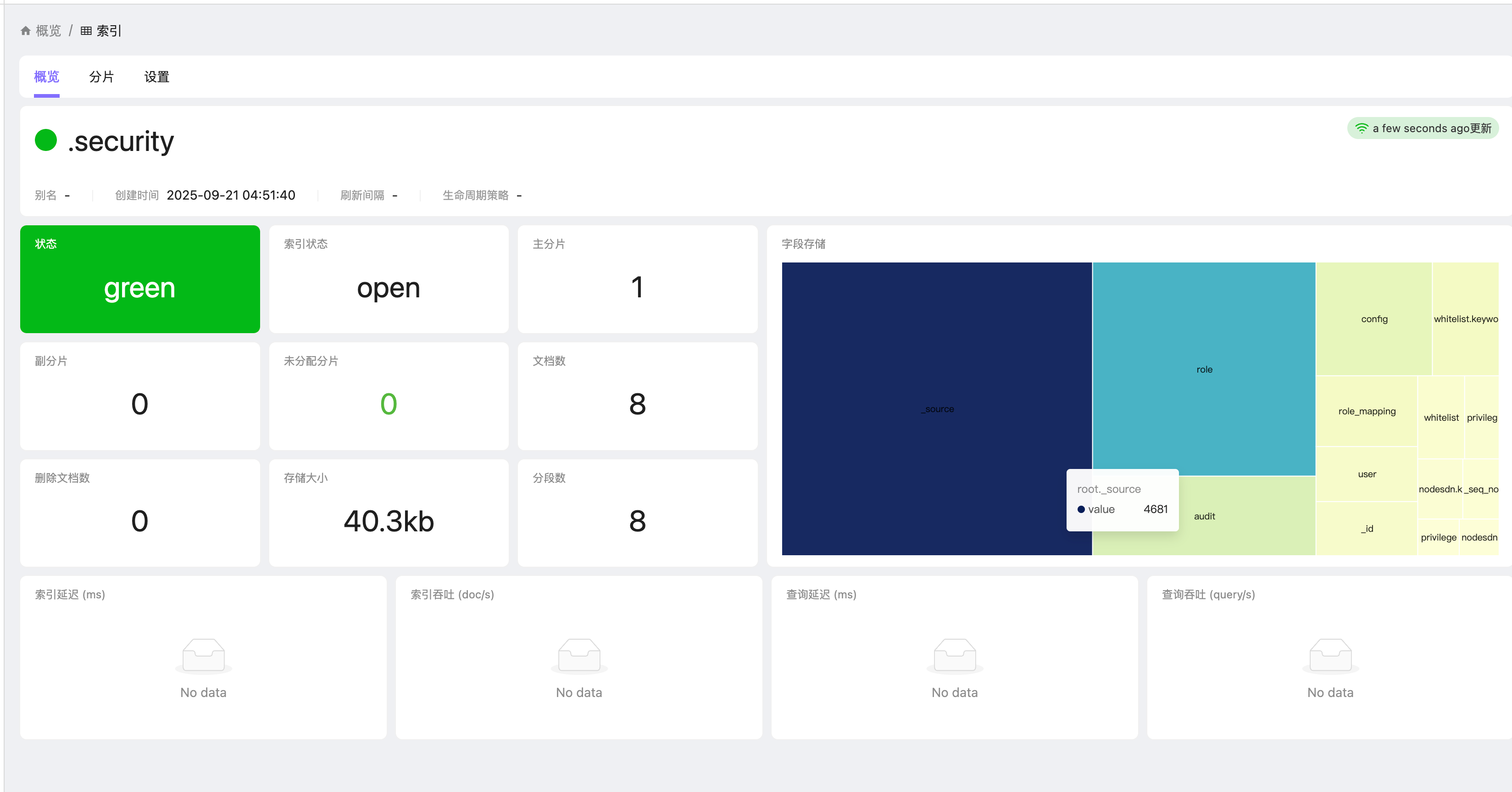
Task: Click the 索引 breadcrumb link
Action: 109,31
